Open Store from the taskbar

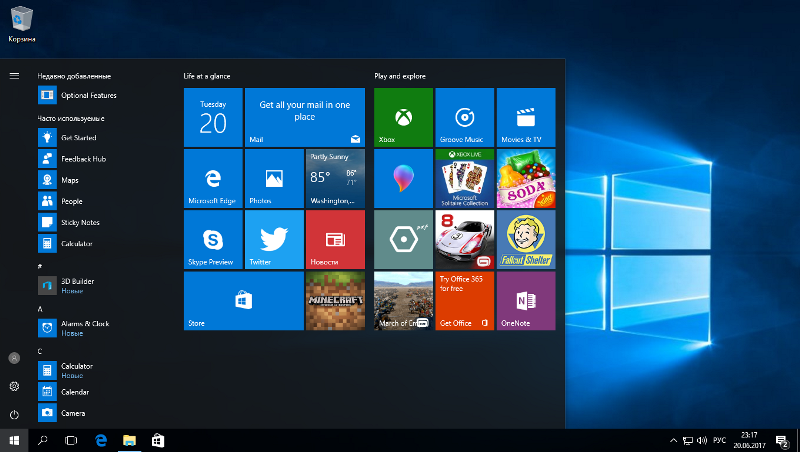[158, 440]
